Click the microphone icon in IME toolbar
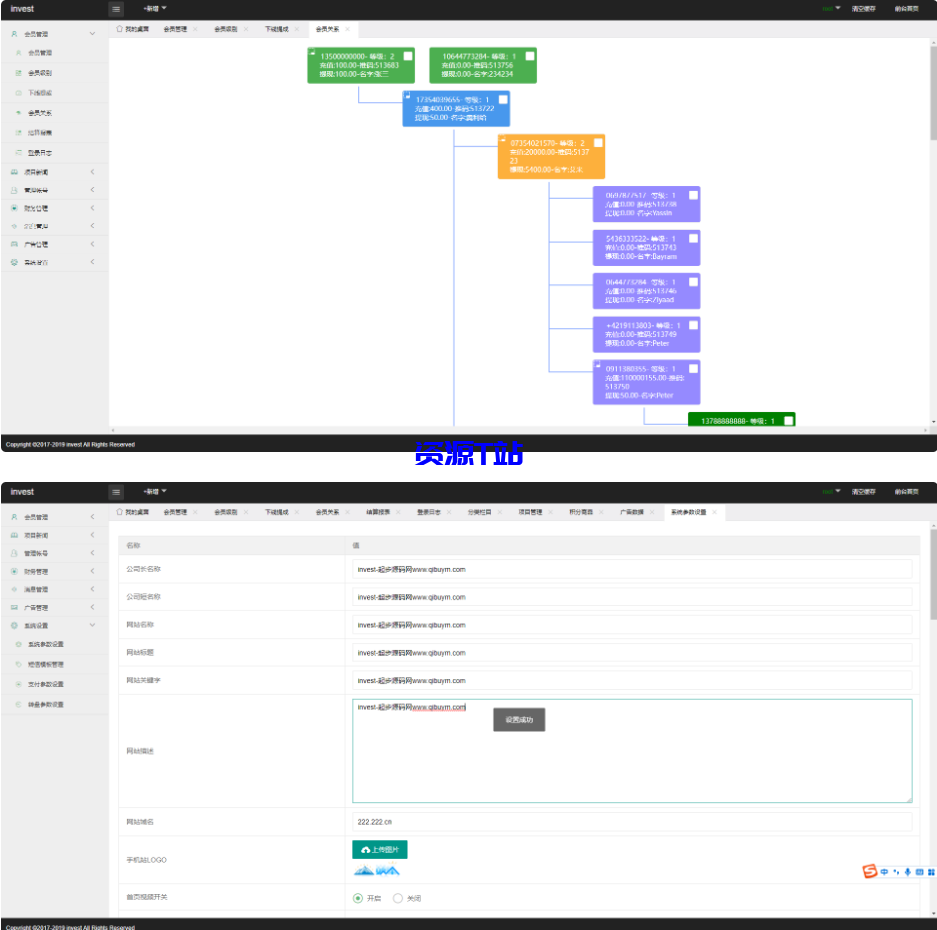Viewport: 937px width, 930px height. pyautogui.click(x=907, y=872)
